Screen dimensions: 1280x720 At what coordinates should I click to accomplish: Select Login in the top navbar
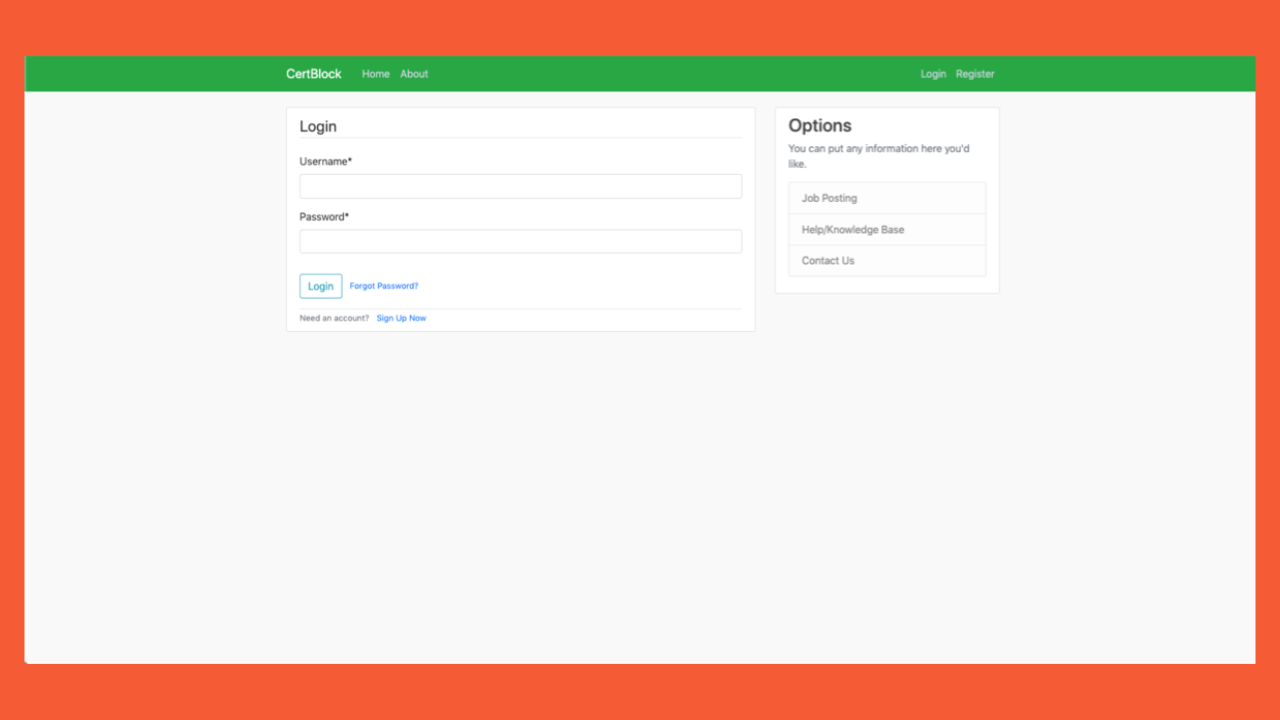pyautogui.click(x=933, y=74)
